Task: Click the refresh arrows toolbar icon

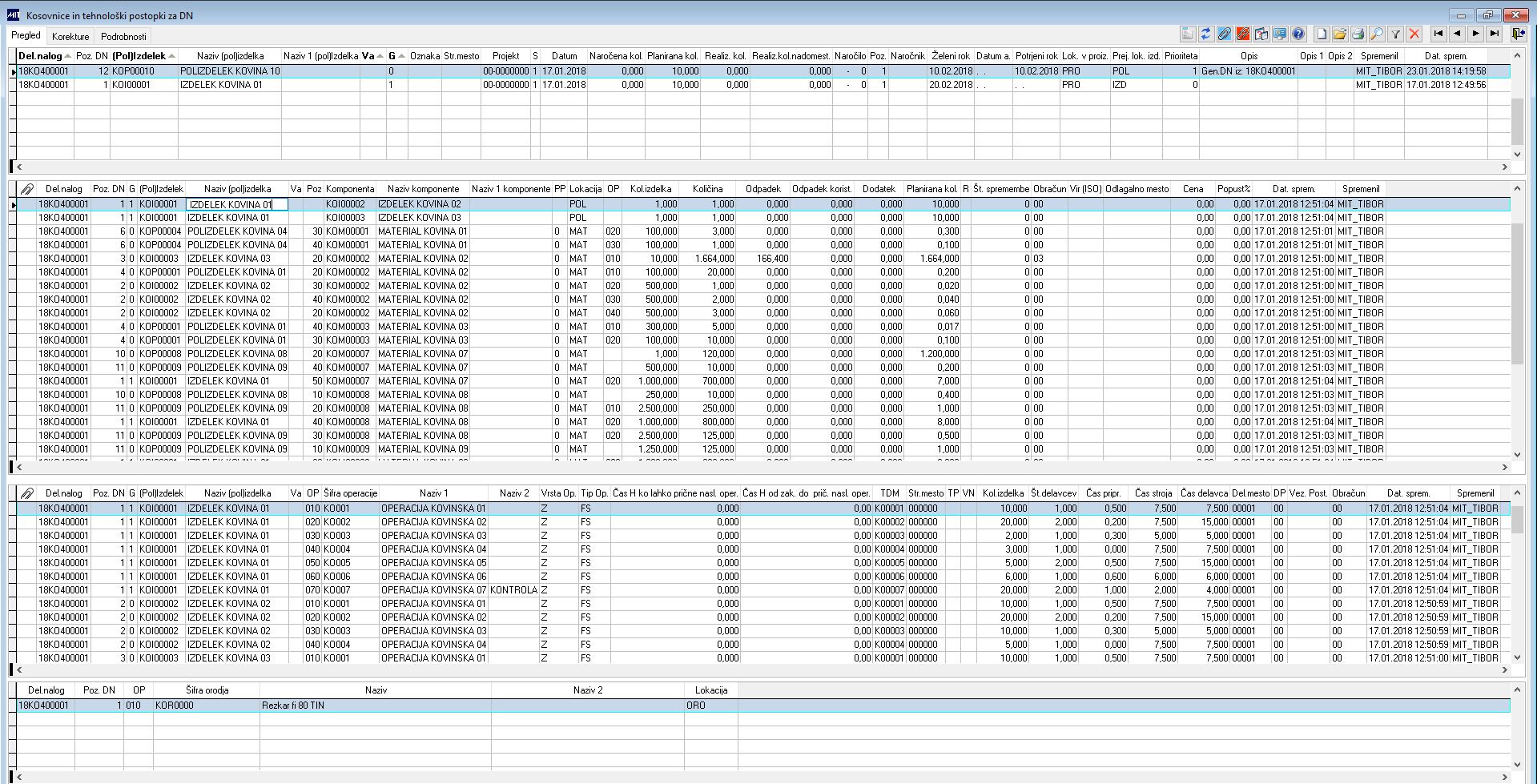Action: [1205, 34]
